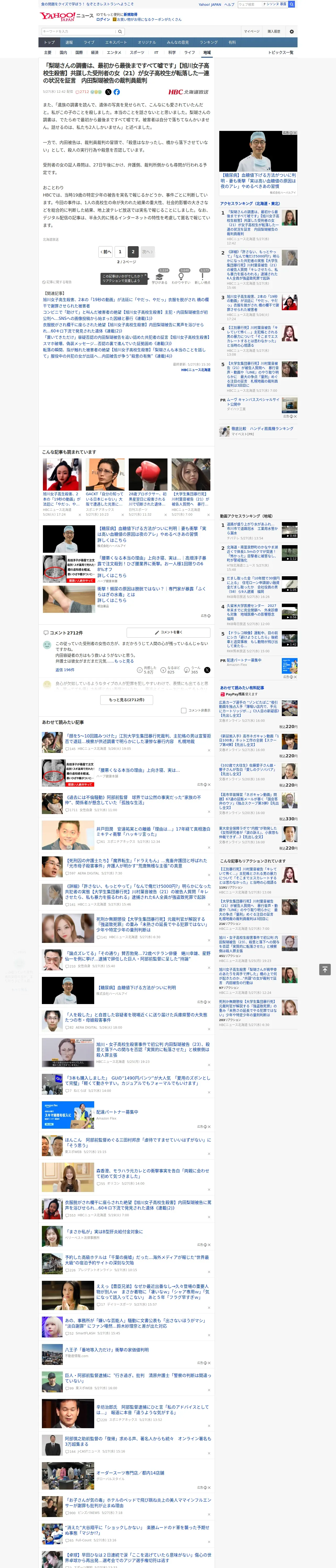The image size is (336, 1568).
Task: Open the 2712 comments count icon
Action: [82, 92]
